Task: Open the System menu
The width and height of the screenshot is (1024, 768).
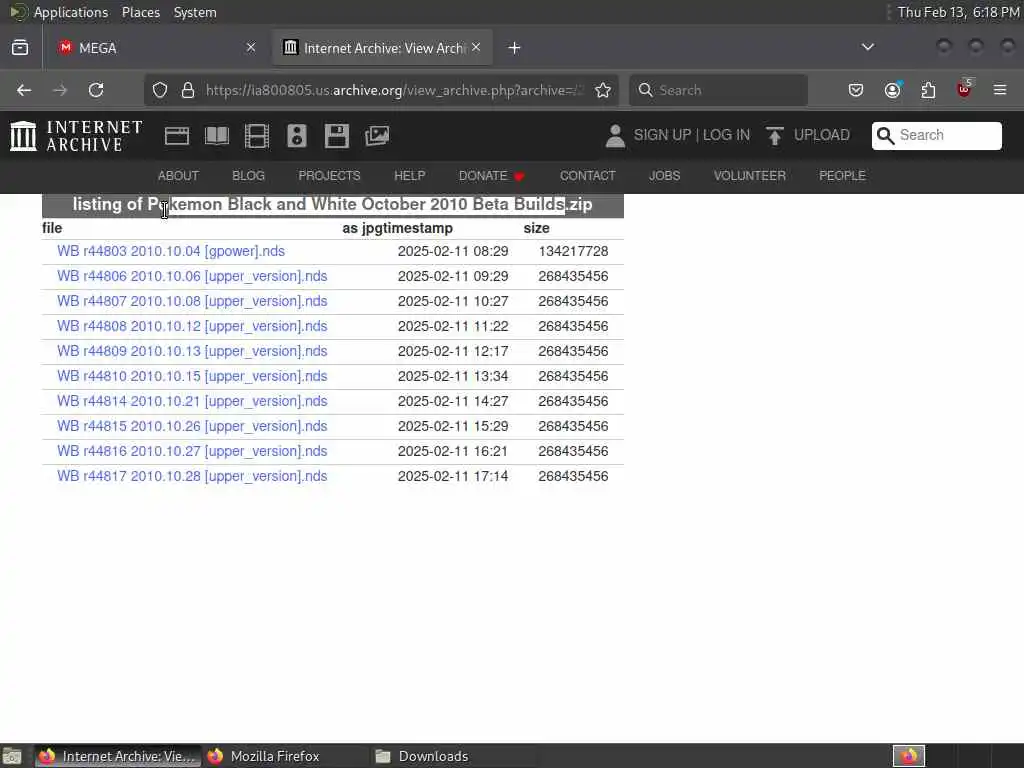Action: coord(195,12)
